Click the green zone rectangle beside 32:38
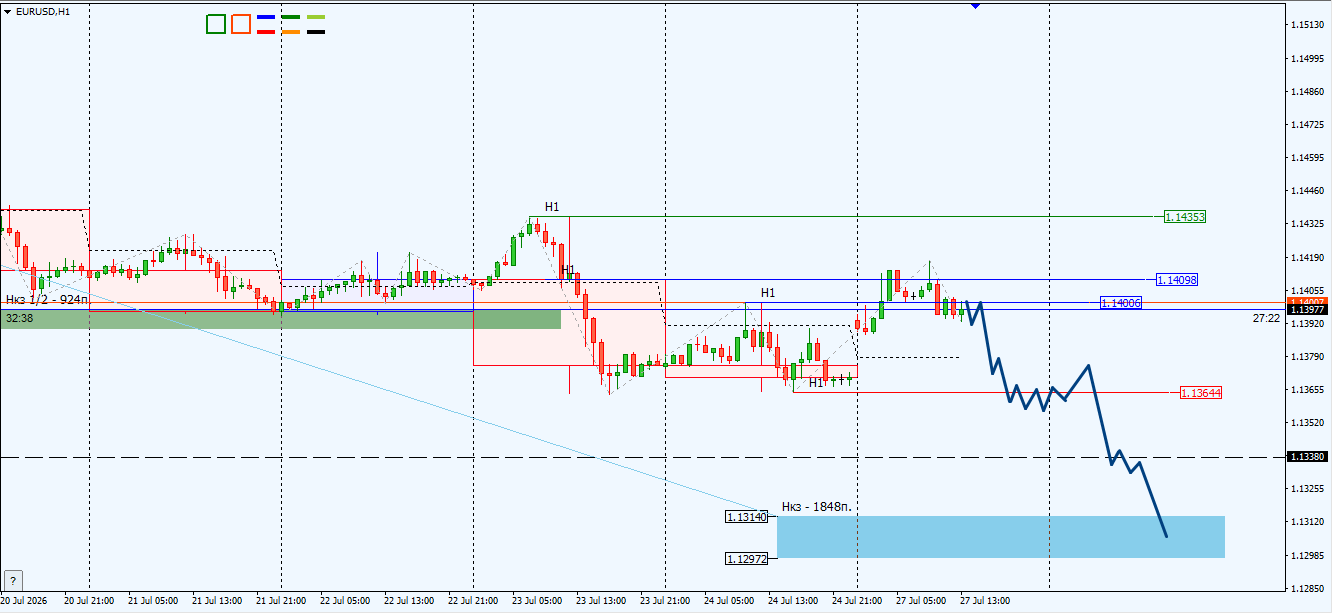The height and width of the screenshot is (614, 1332). (x=281, y=319)
